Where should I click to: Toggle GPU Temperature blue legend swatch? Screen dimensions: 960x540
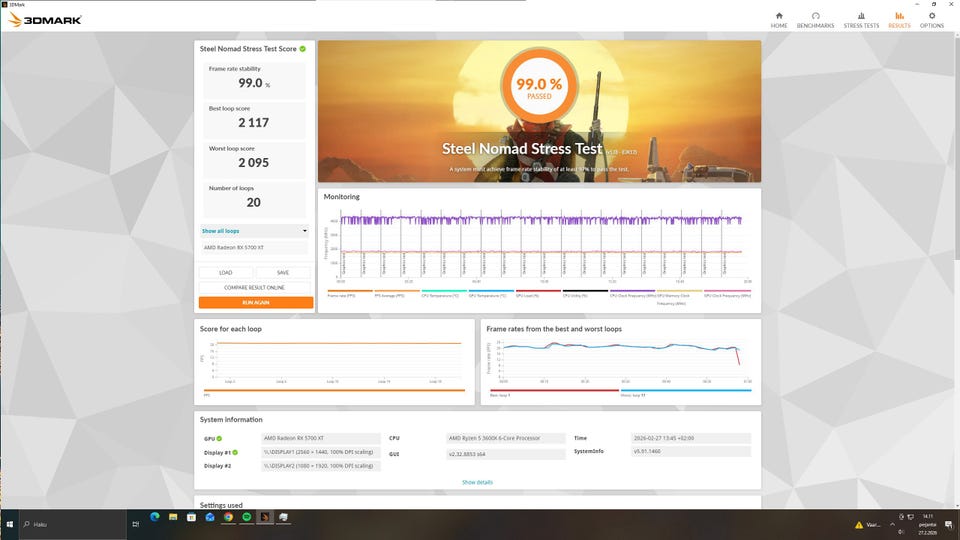(491, 291)
